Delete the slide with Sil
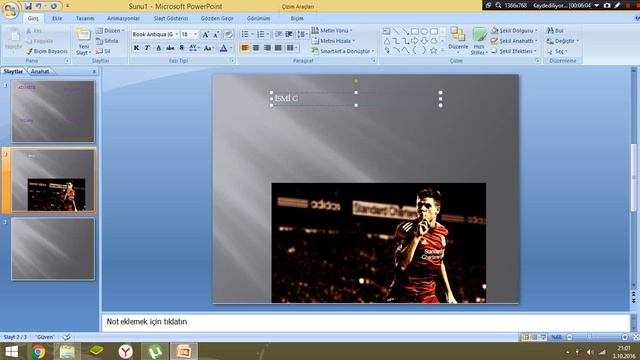 pyautogui.click(x=104, y=51)
